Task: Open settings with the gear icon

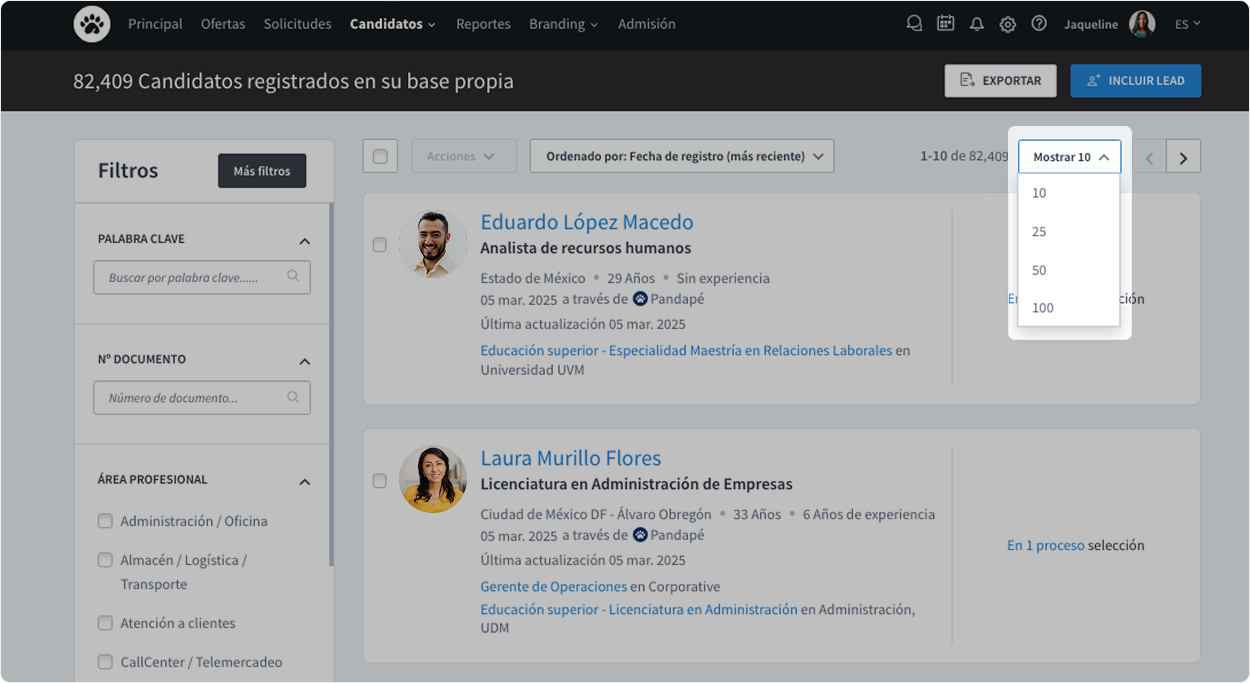Action: [1008, 23]
